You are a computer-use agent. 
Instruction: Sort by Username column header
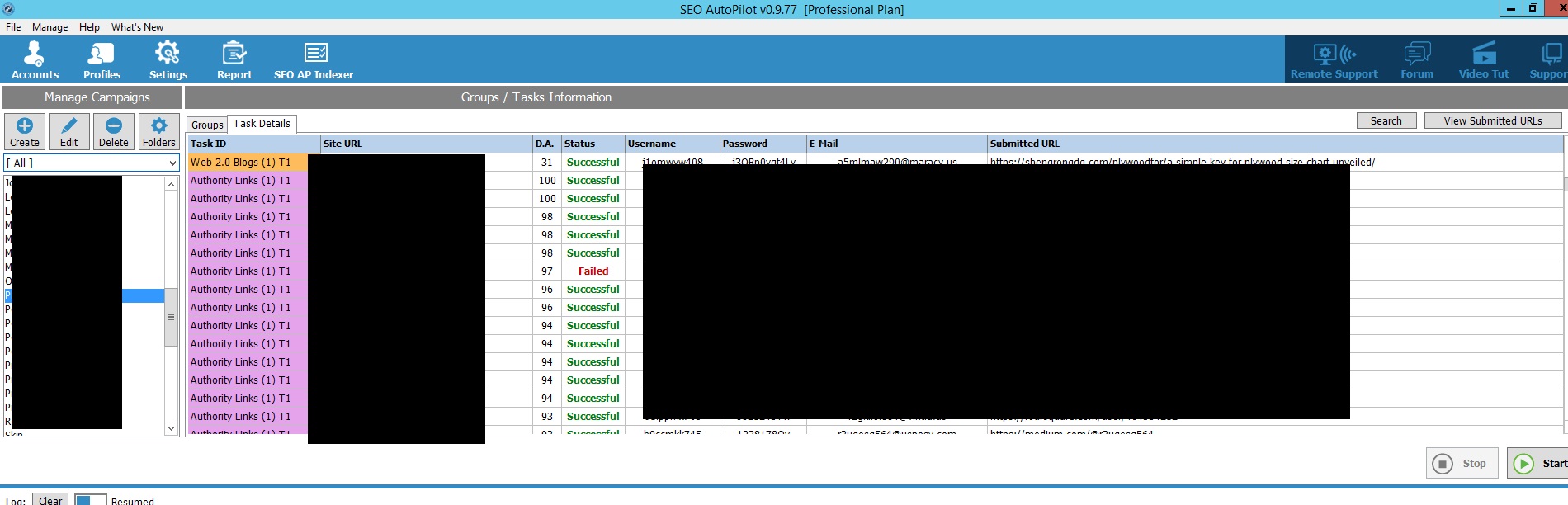tap(672, 144)
